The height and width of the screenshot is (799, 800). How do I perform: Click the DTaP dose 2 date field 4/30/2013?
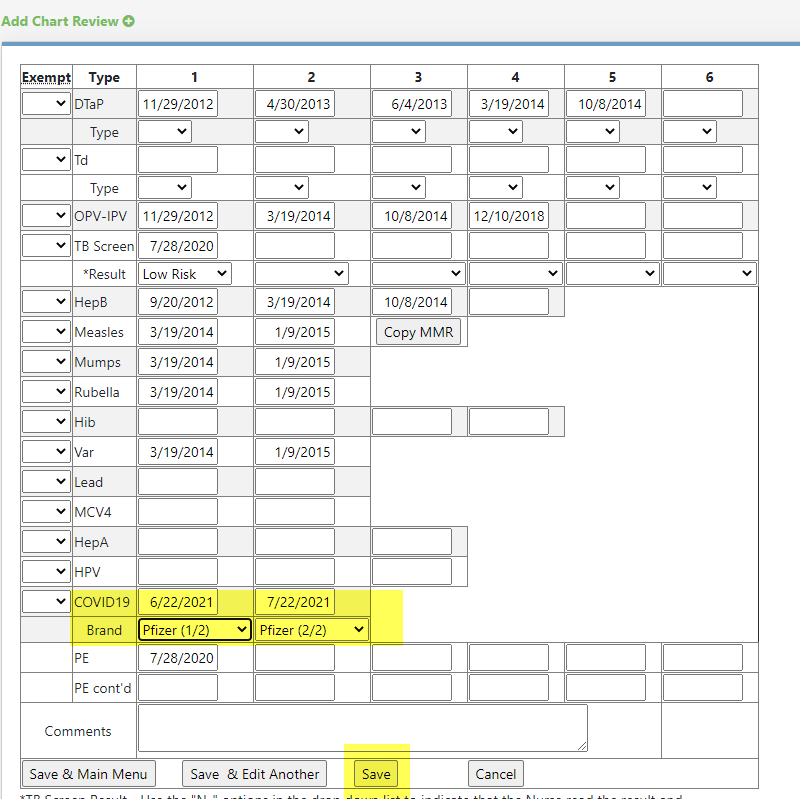click(x=295, y=104)
